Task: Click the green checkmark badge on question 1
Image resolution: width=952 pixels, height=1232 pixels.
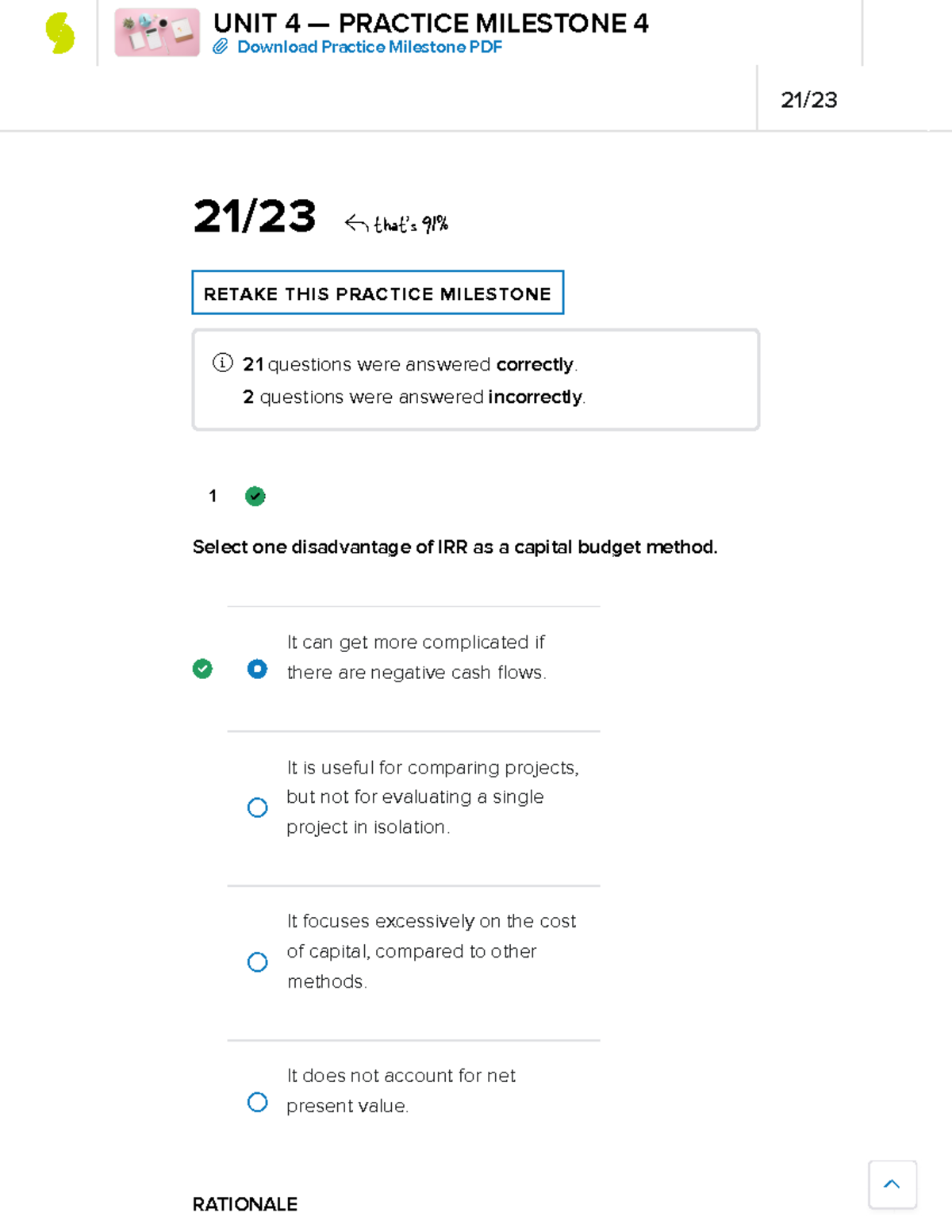Action: pos(255,495)
